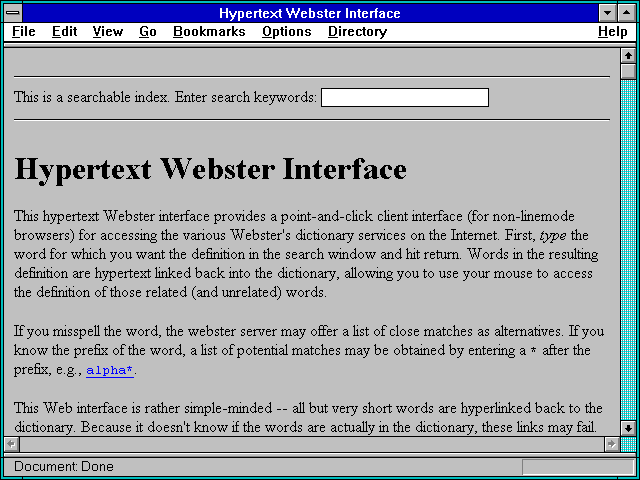Open the Bookmarks menu
The height and width of the screenshot is (480, 640).
click(209, 32)
